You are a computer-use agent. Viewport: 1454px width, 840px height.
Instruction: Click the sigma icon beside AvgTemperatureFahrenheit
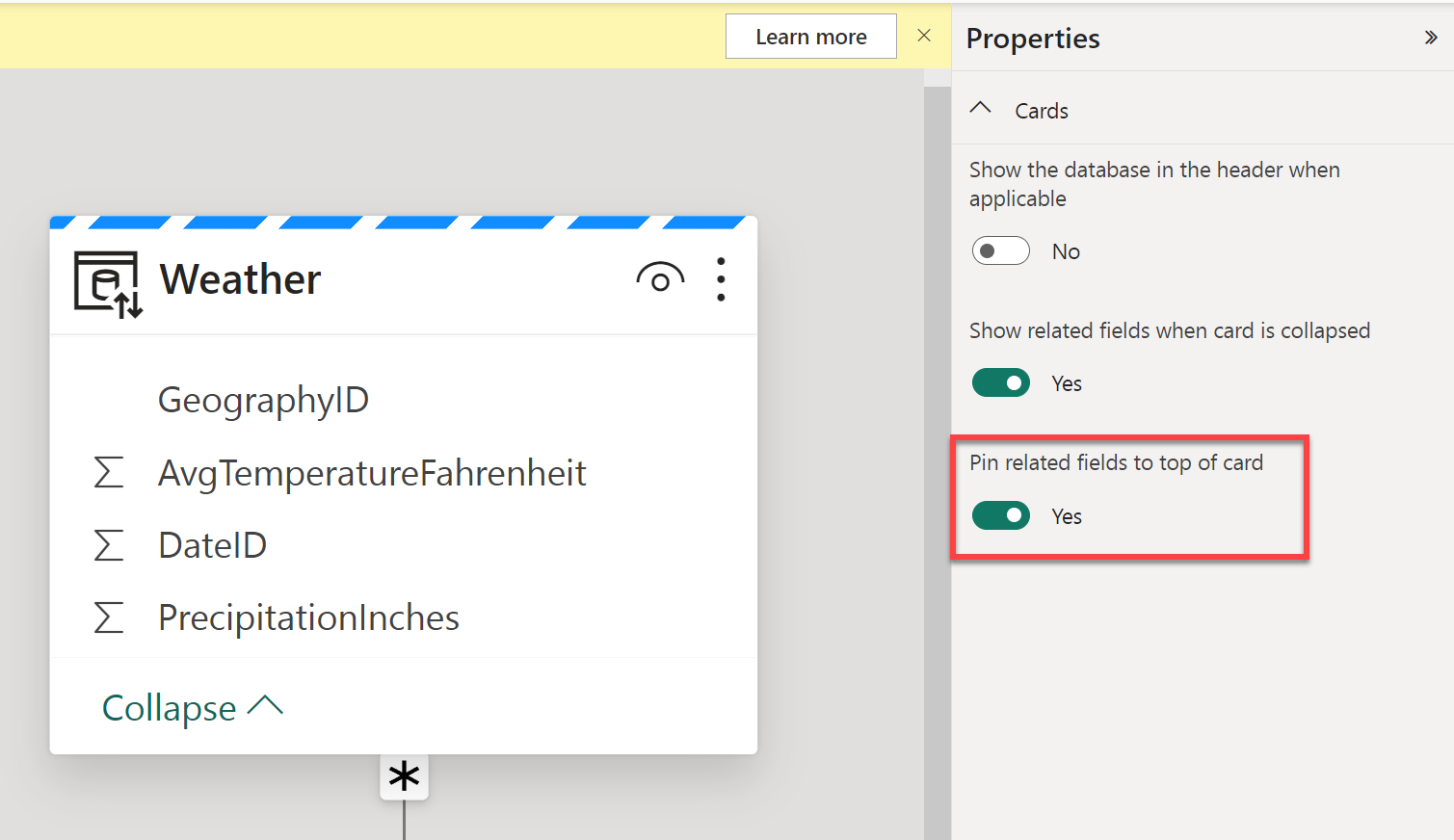(x=109, y=473)
